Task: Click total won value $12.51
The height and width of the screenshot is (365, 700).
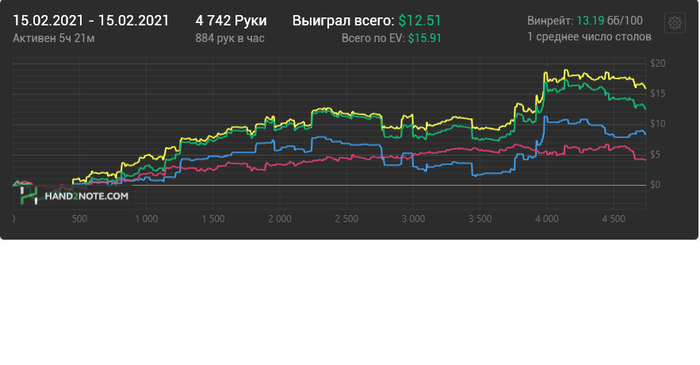Action: click(x=420, y=21)
